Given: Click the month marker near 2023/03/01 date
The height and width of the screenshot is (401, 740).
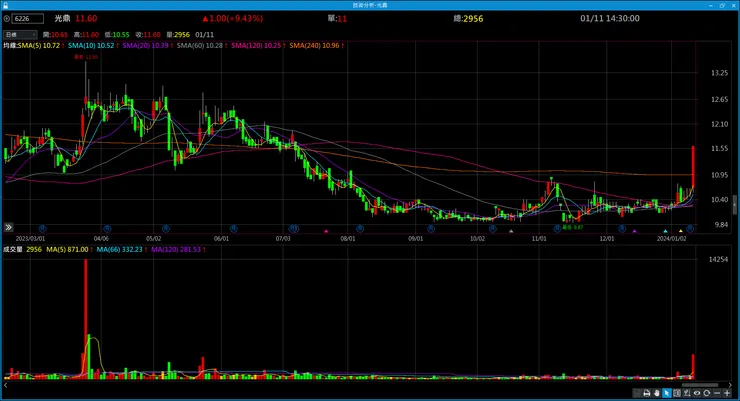Looking at the screenshot, I should click(x=42, y=229).
